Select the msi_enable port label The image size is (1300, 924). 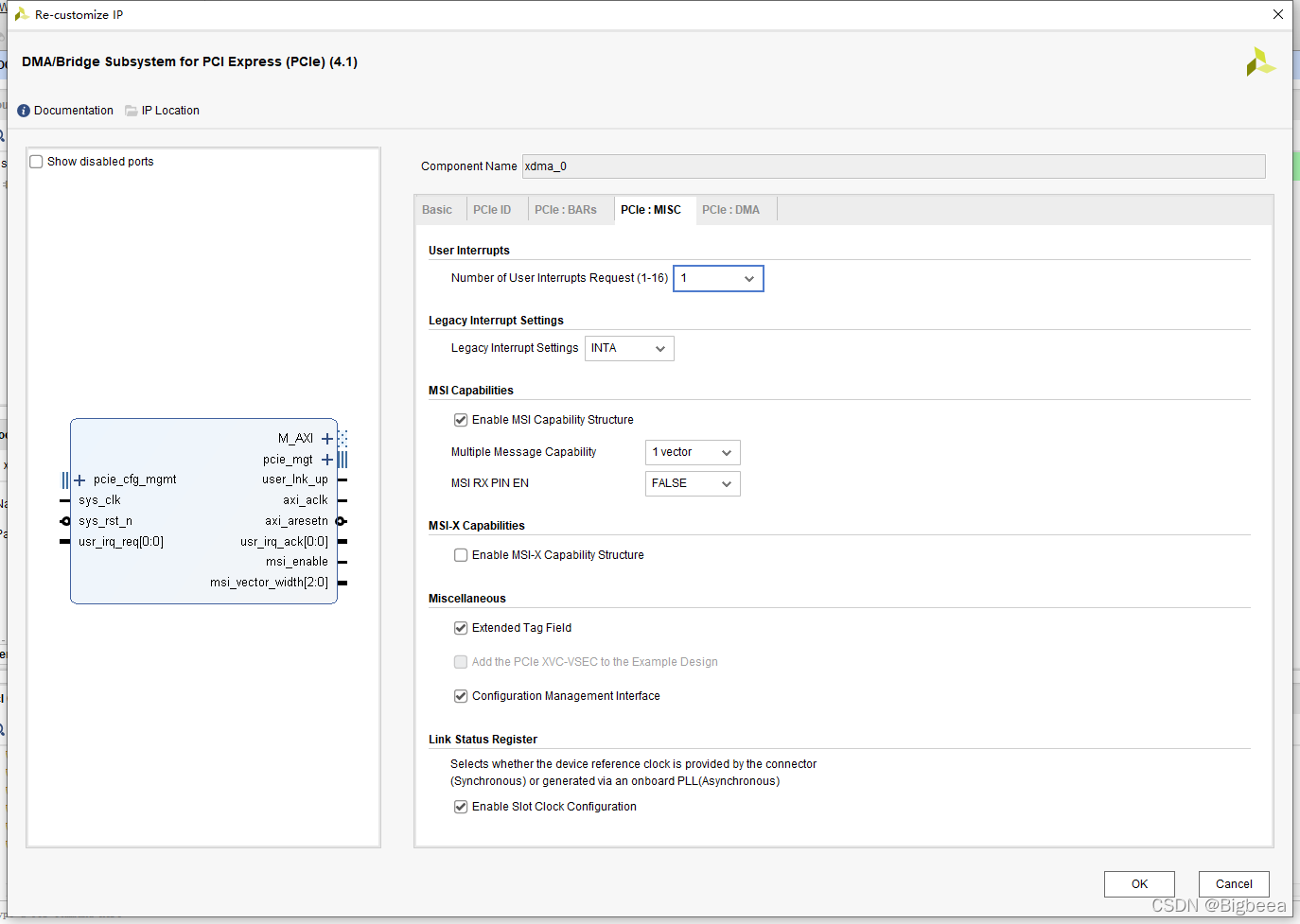pos(297,562)
